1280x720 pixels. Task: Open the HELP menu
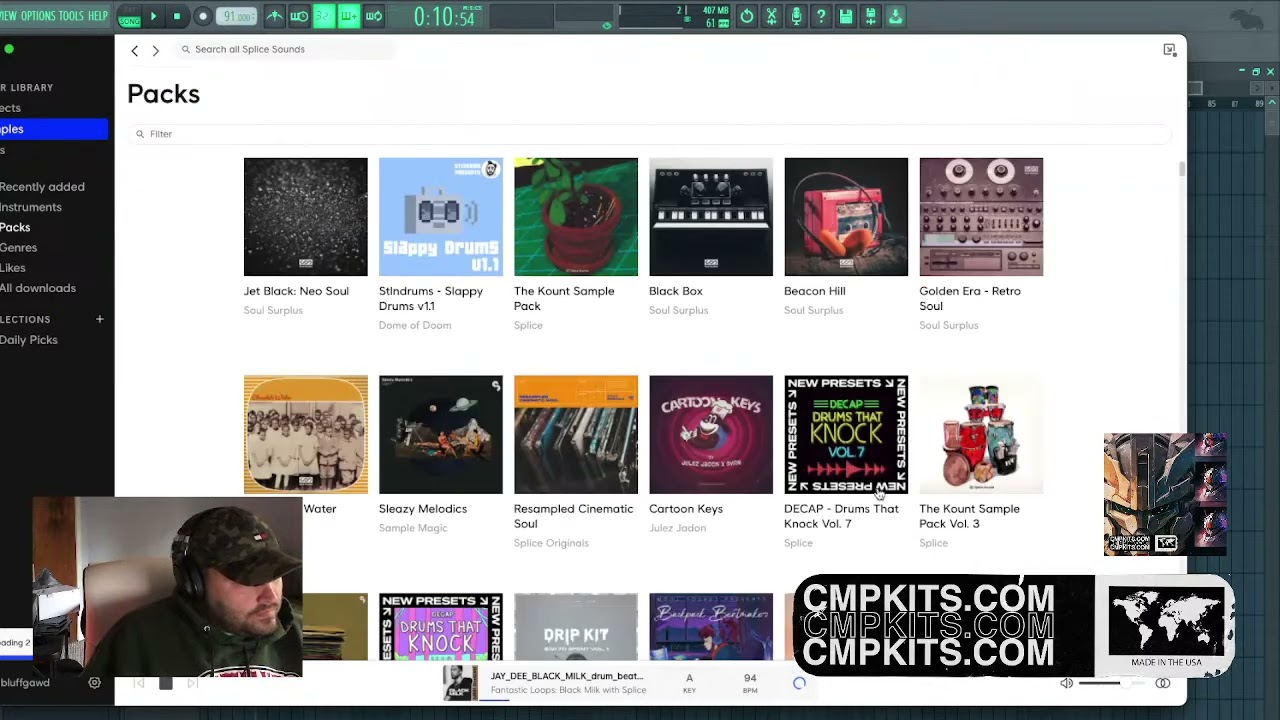(98, 16)
